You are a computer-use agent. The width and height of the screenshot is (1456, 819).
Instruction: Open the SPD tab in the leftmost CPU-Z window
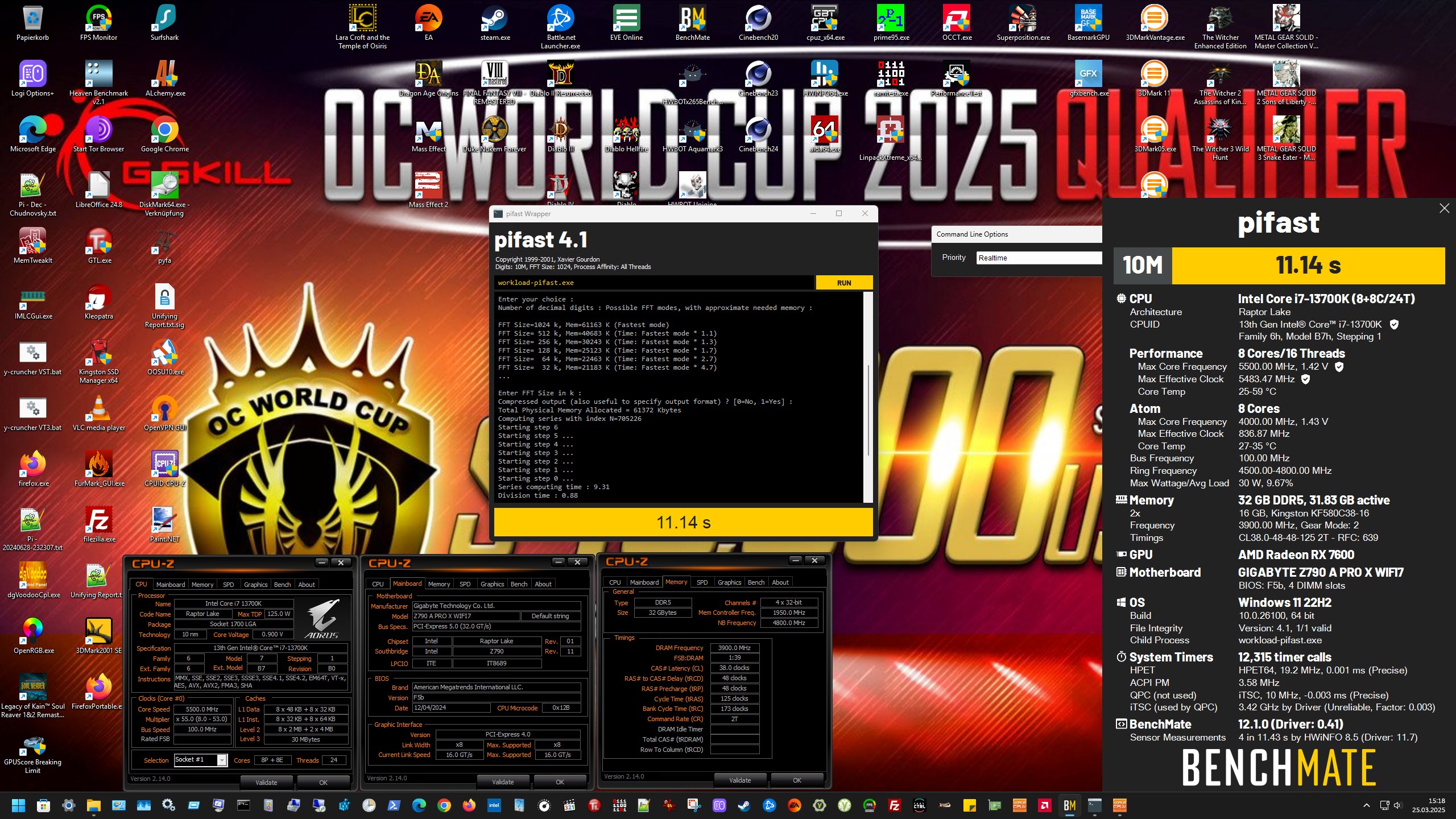[228, 585]
